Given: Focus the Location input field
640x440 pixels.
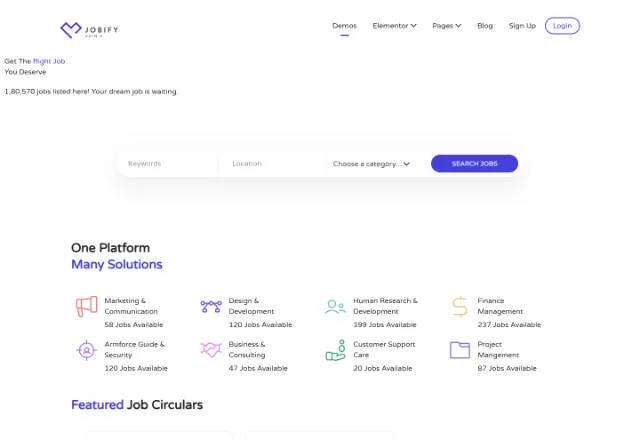Looking at the screenshot, I should (272, 164).
